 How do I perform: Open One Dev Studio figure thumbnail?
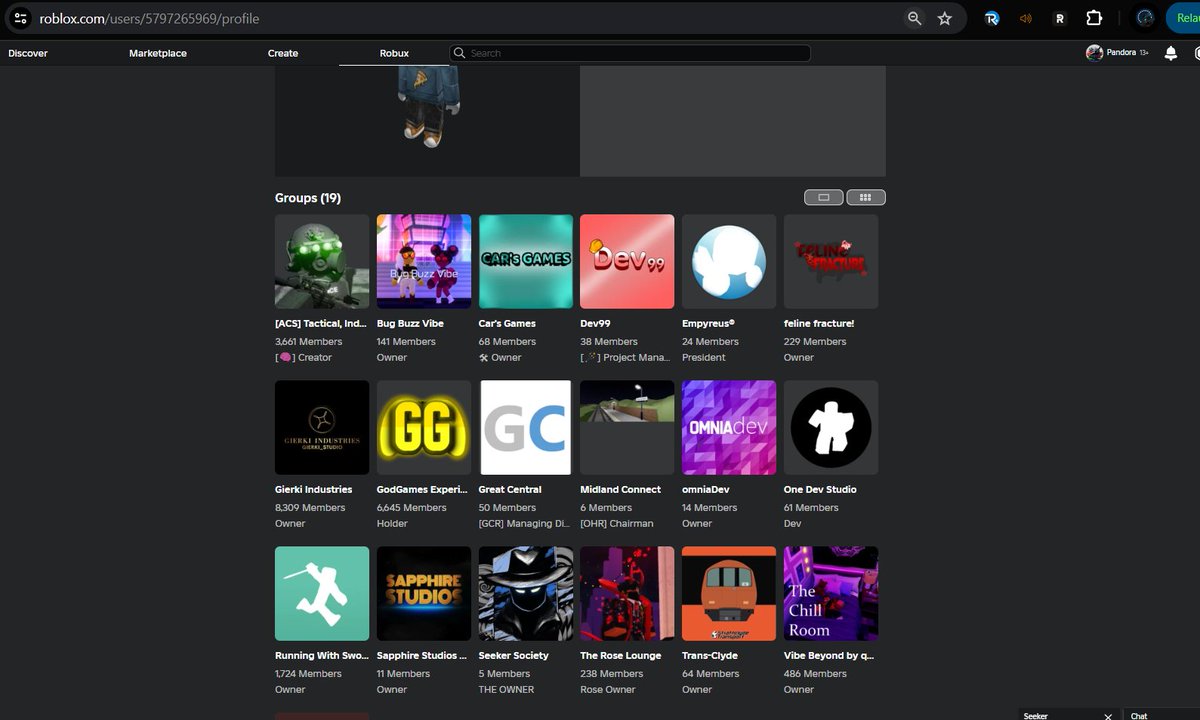(831, 427)
